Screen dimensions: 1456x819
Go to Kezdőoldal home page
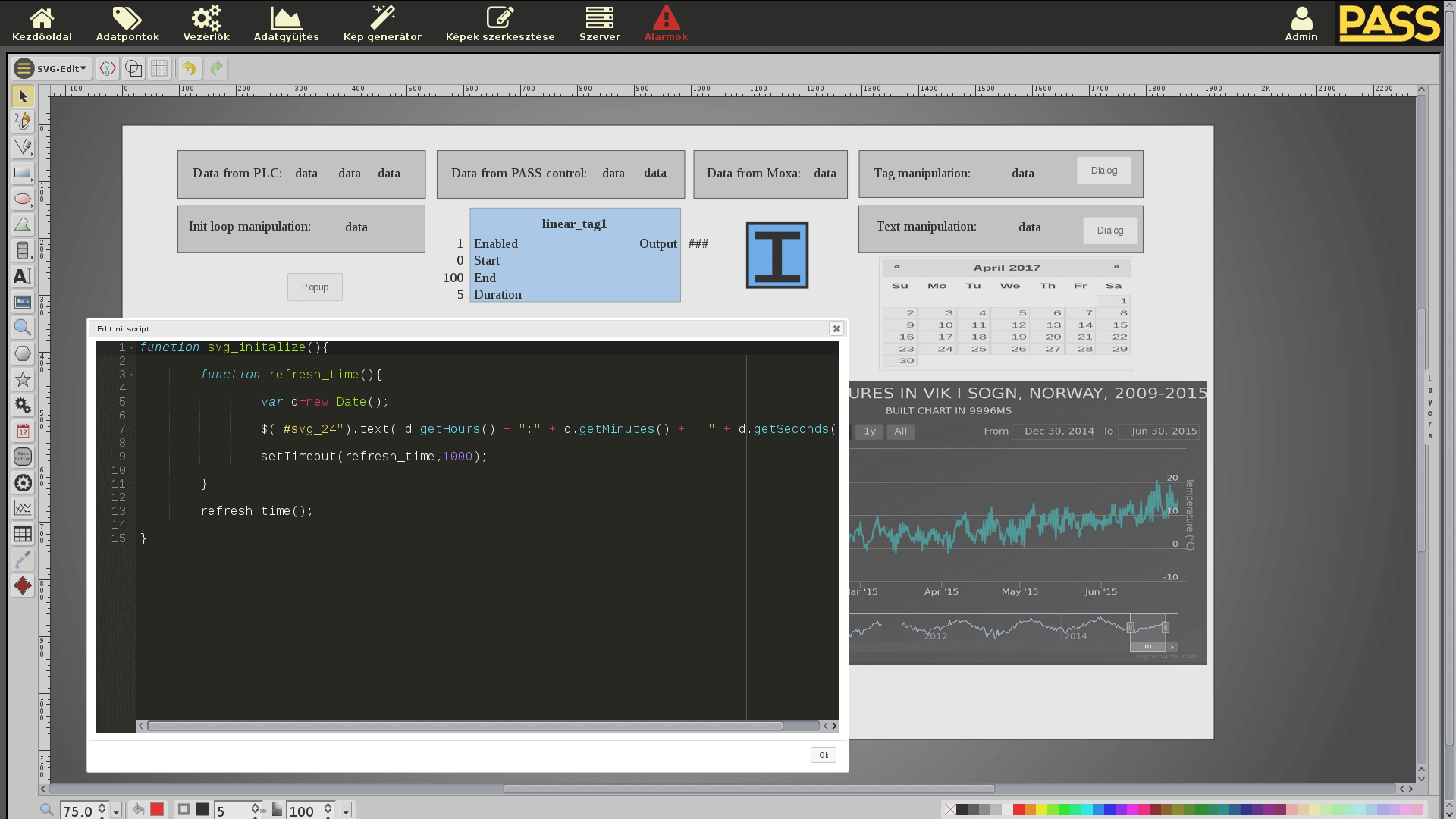tap(42, 24)
